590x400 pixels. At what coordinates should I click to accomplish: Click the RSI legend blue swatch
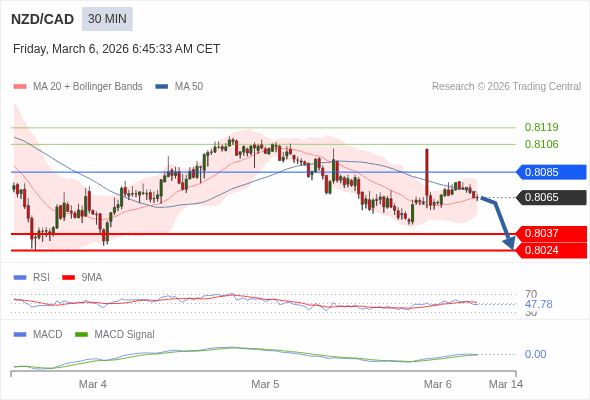click(20, 278)
